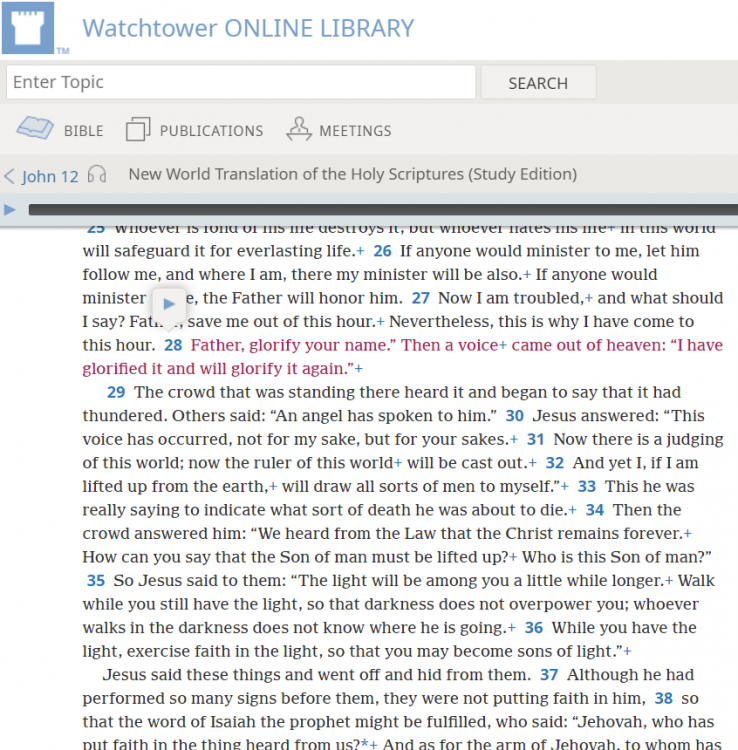Screen dimensions: 738x750
Task: Click New World Translation Study Edition title
Action: 352,174
